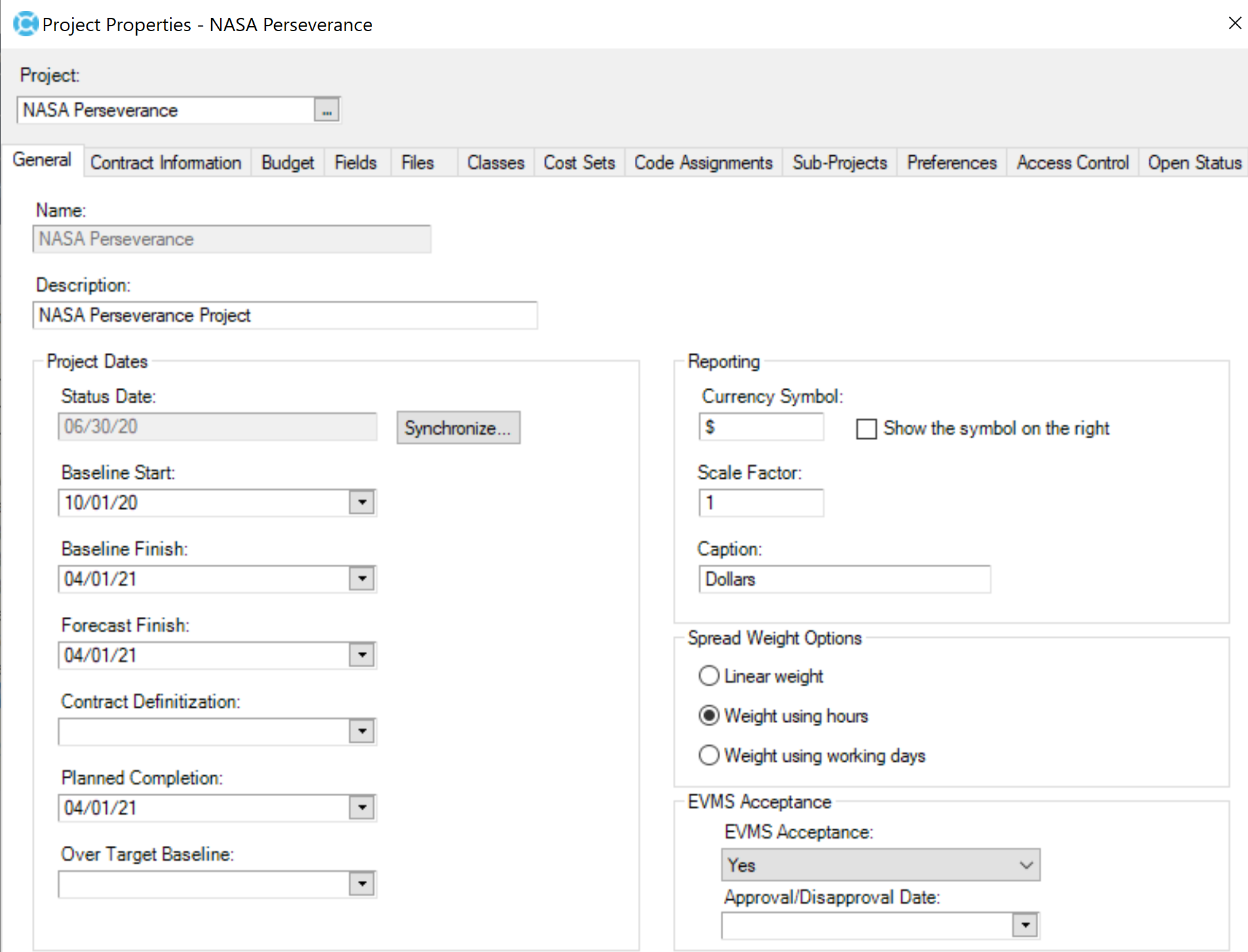Switch to the Preferences tab

(x=952, y=163)
